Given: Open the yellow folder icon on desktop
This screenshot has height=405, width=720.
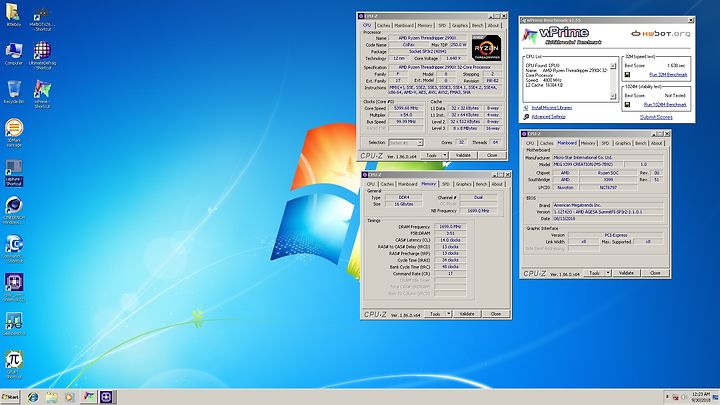Looking at the screenshot, I should click(x=14, y=15).
